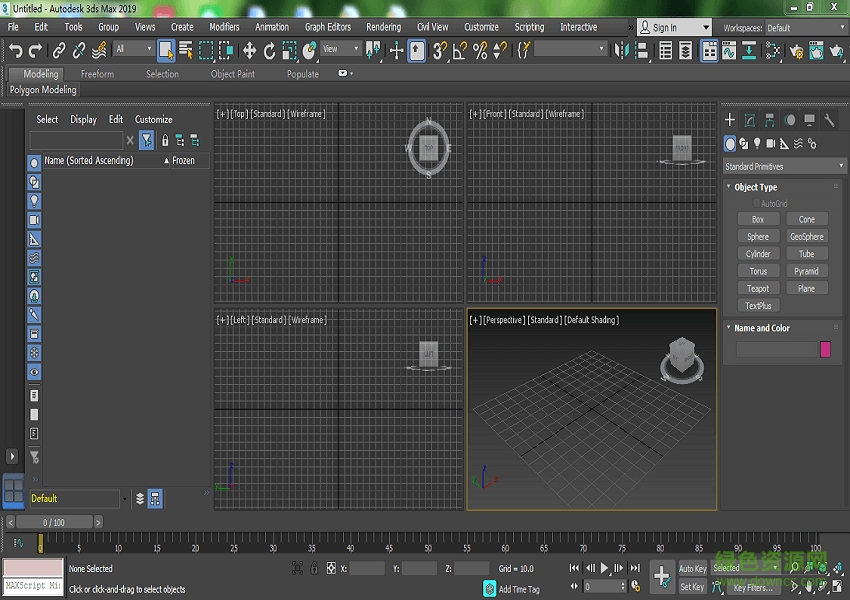Open the Modify tab in command panel
The image size is (850, 600).
(750, 120)
